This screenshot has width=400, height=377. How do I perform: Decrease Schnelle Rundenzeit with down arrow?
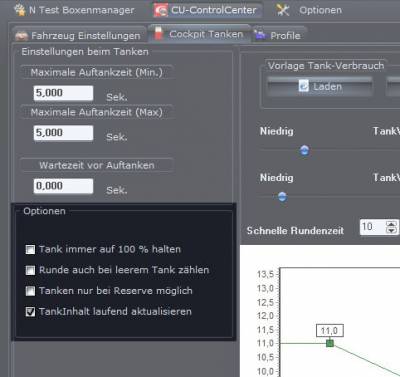[x=391, y=230]
